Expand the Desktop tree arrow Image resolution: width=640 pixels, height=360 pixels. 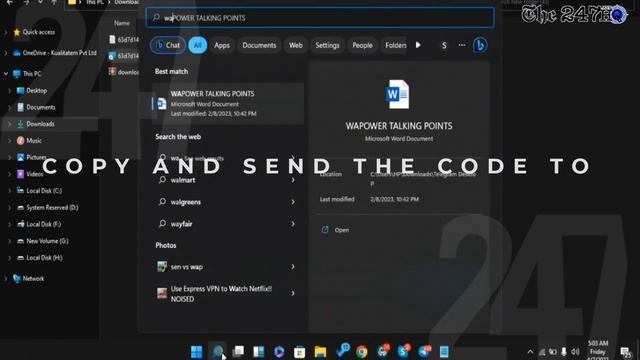pyautogui.click(x=9, y=91)
